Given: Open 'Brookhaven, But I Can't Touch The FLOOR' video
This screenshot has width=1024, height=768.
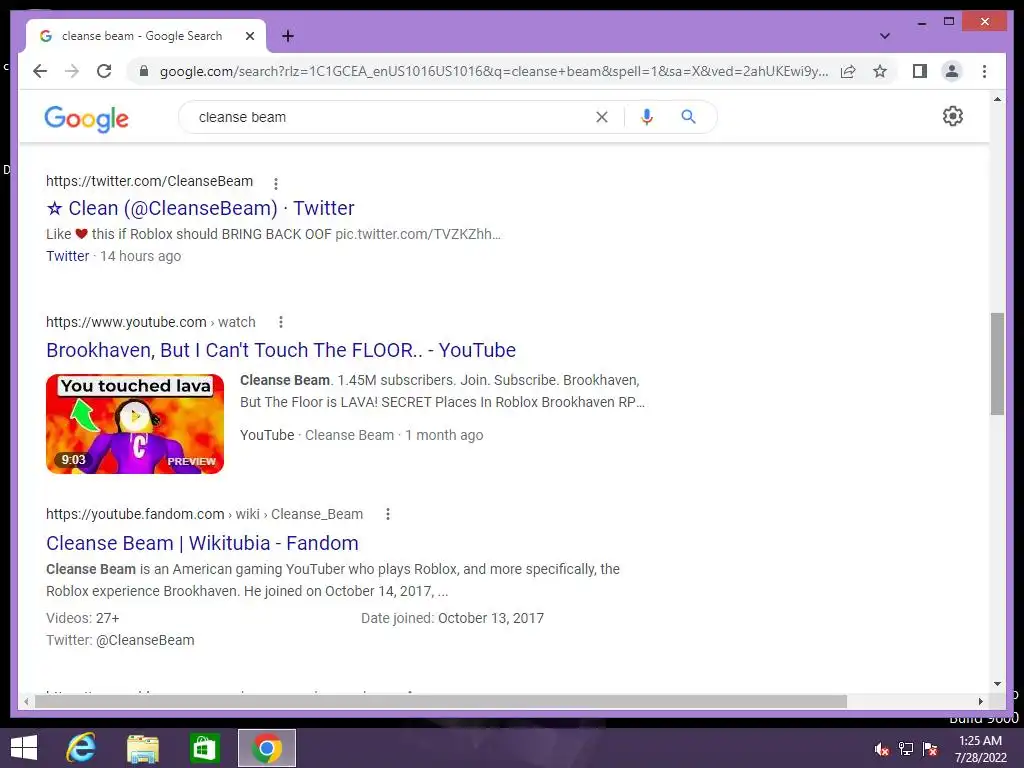Looking at the screenshot, I should click(281, 350).
